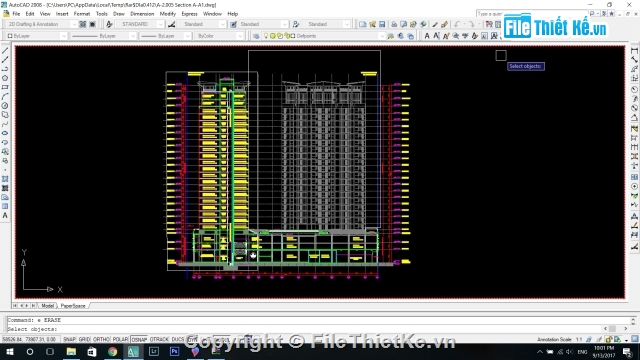The height and width of the screenshot is (360, 640).
Task: Toggle SNAP mode in status bar
Action: [x=69, y=340]
